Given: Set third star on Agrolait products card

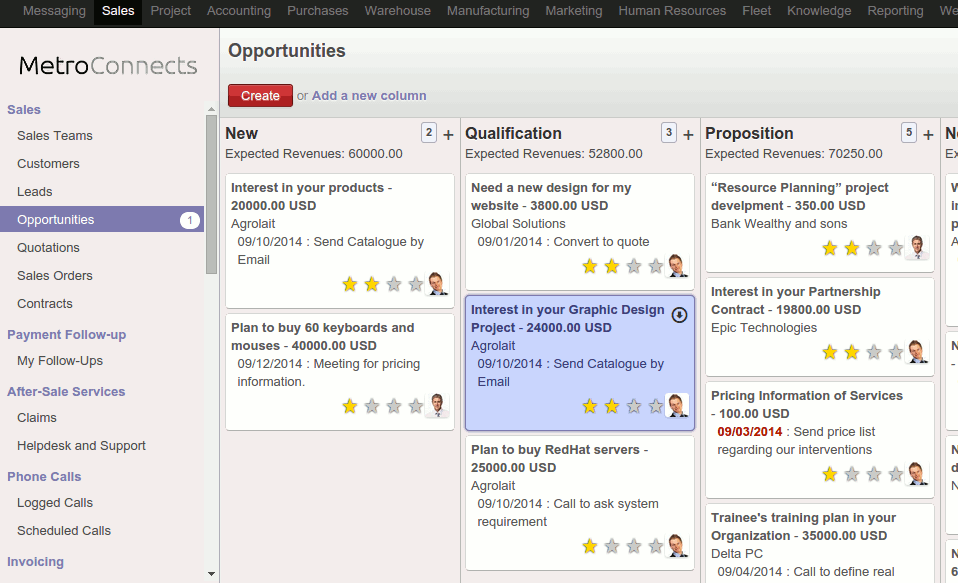Looking at the screenshot, I should (x=394, y=284).
